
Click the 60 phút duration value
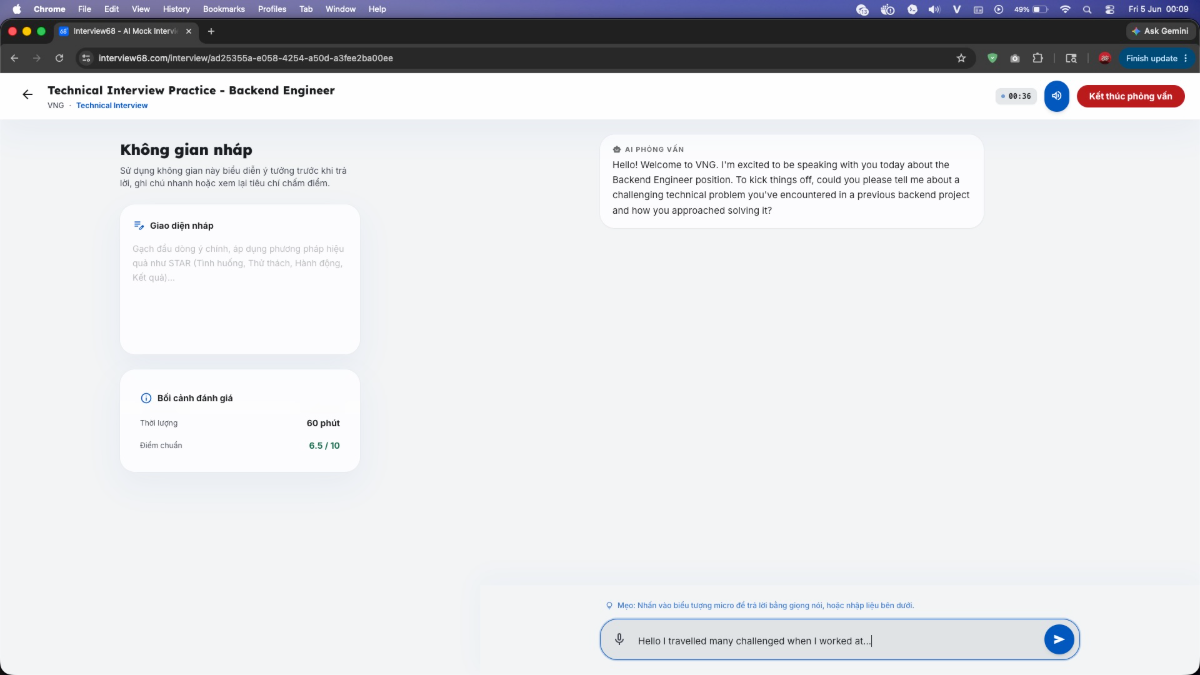[x=323, y=423]
